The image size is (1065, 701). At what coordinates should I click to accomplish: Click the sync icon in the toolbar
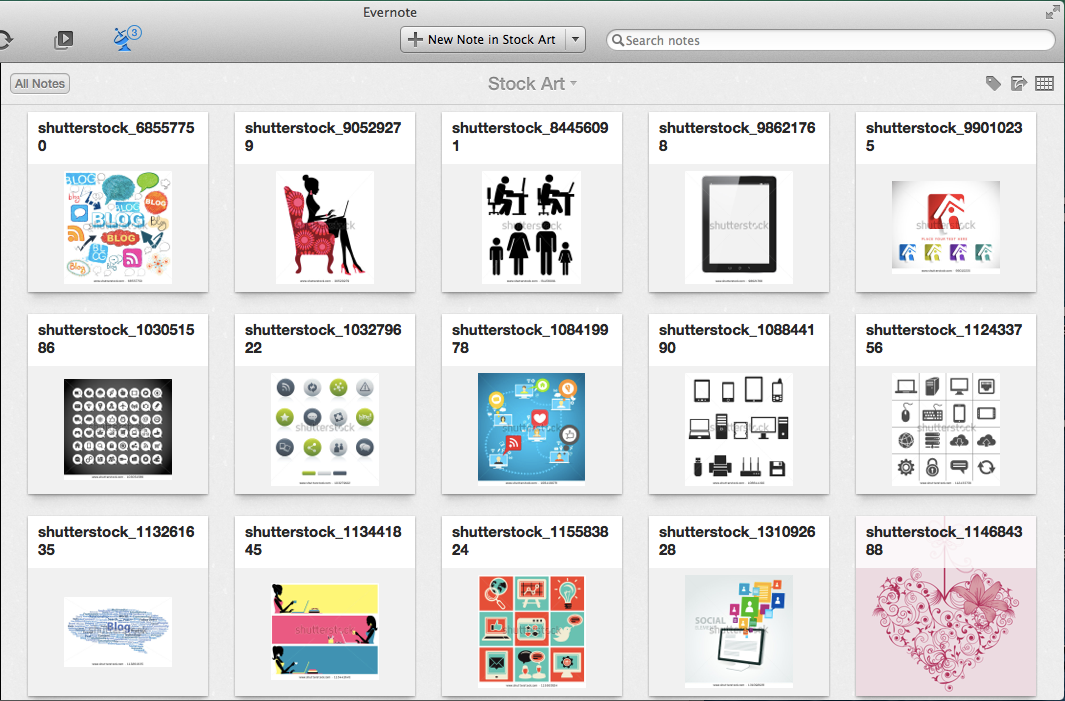(5, 40)
